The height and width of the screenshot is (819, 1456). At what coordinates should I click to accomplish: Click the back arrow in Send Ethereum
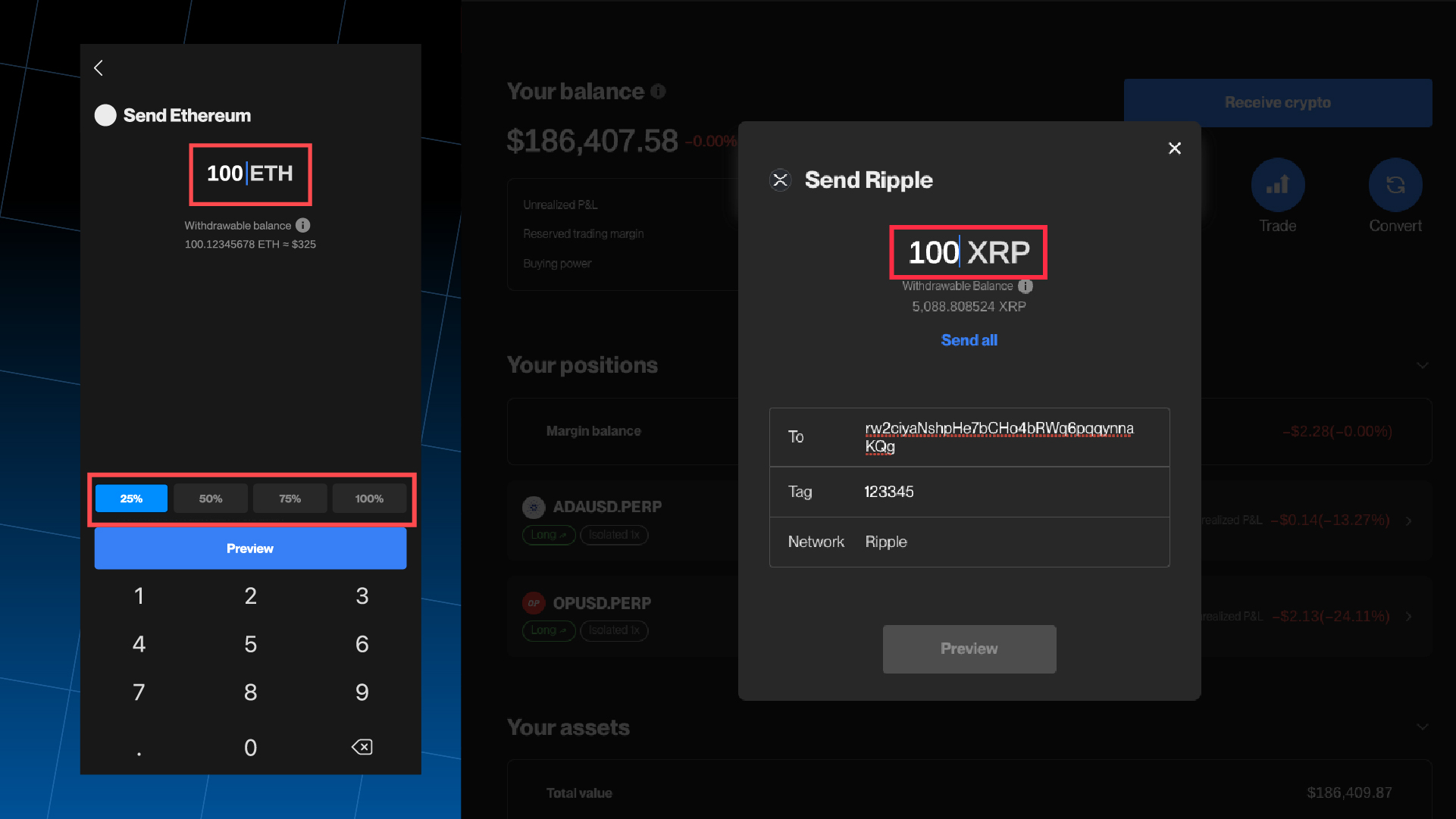pyautogui.click(x=99, y=68)
